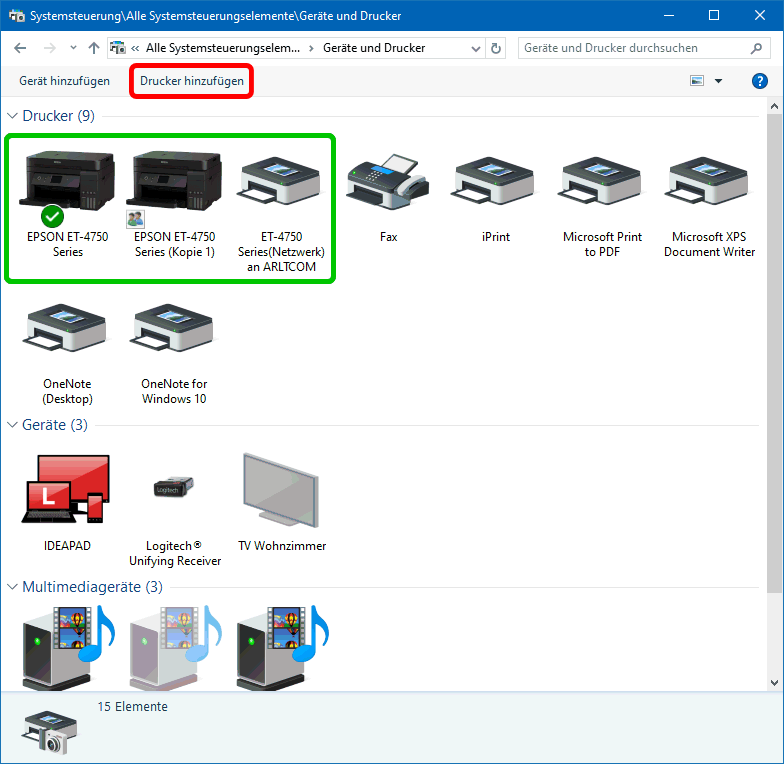784x764 pixels.
Task: Open the help question mark icon
Action: (759, 81)
